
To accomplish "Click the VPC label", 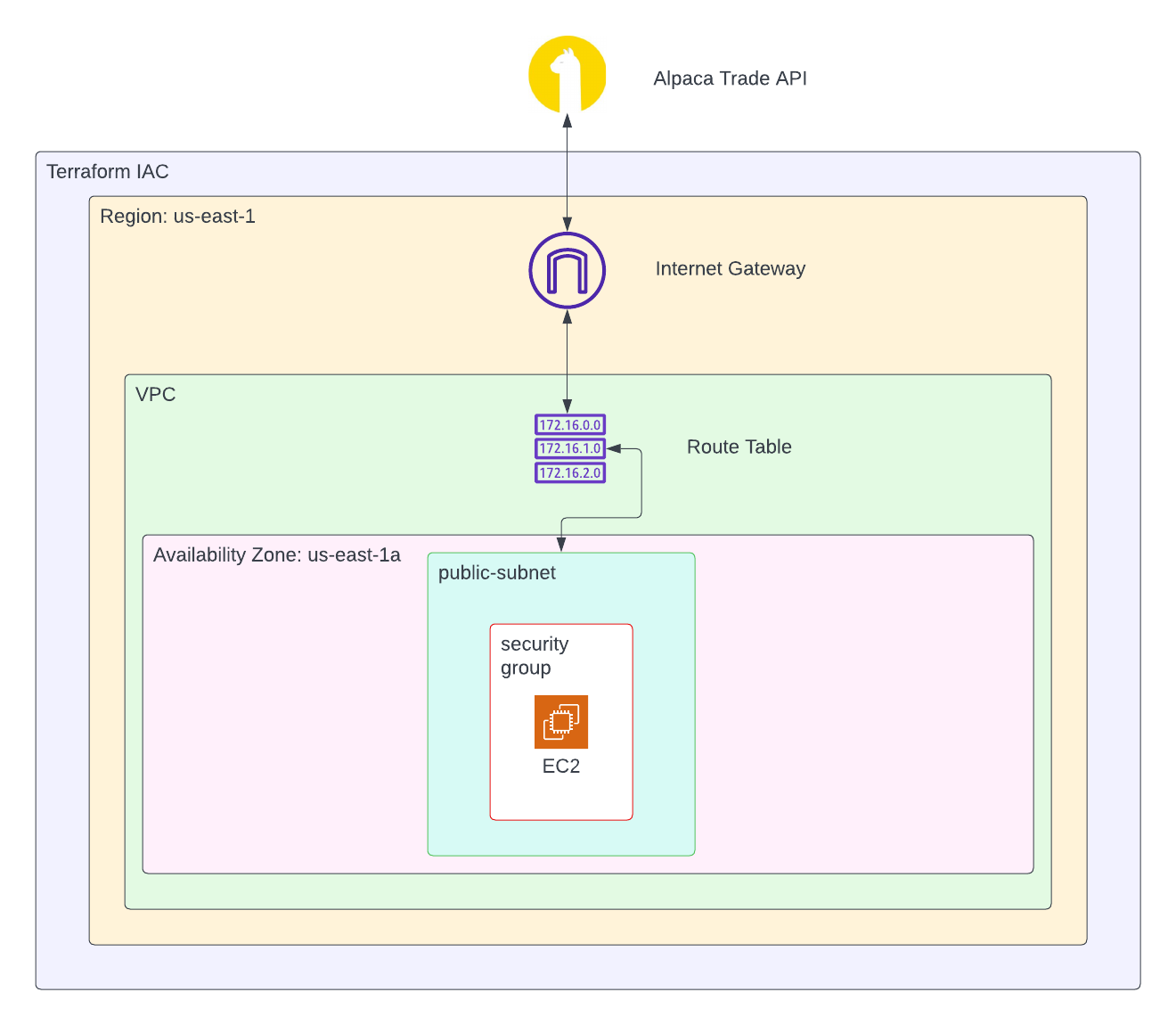I will click(155, 394).
